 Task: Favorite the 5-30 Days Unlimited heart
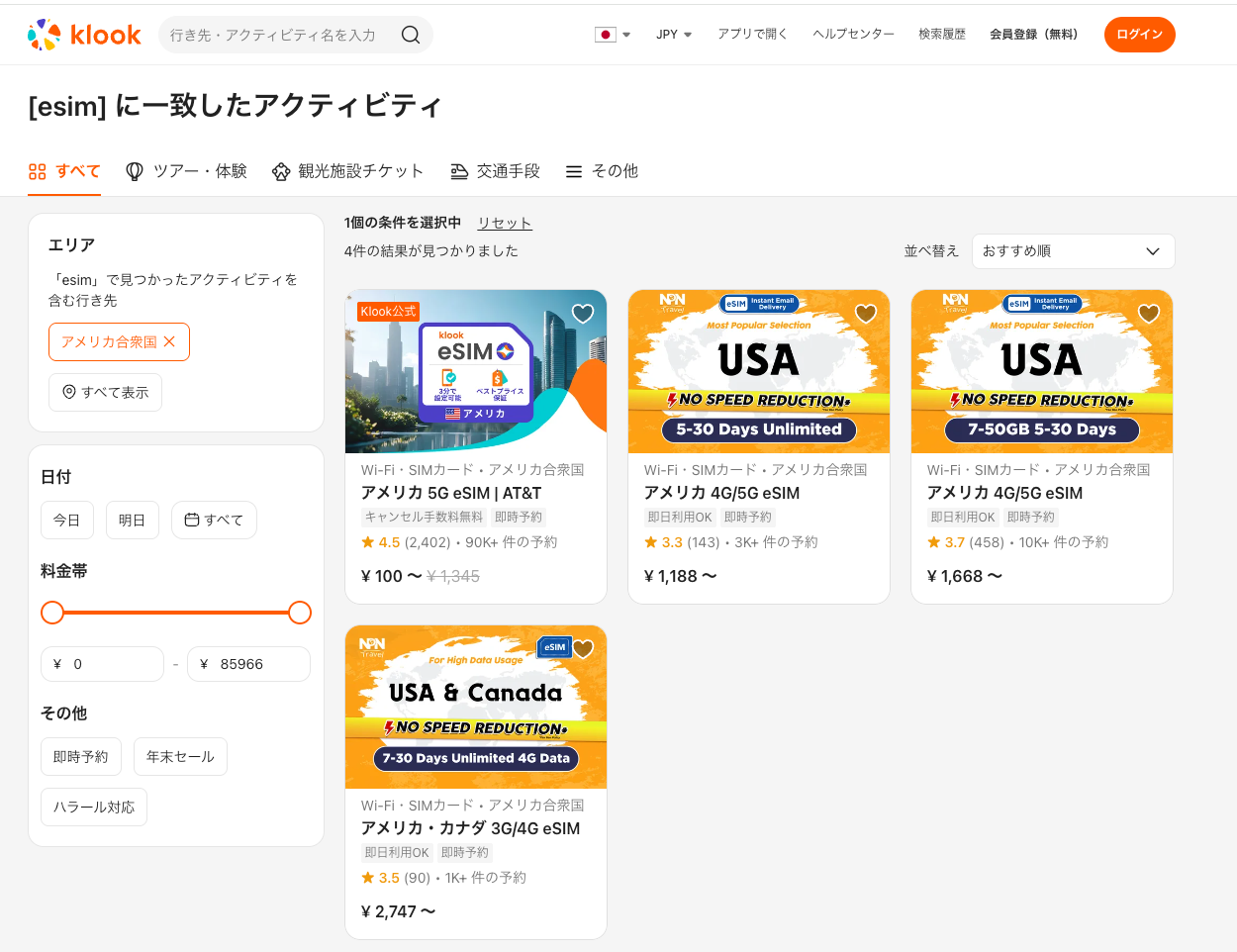pyautogui.click(x=866, y=314)
